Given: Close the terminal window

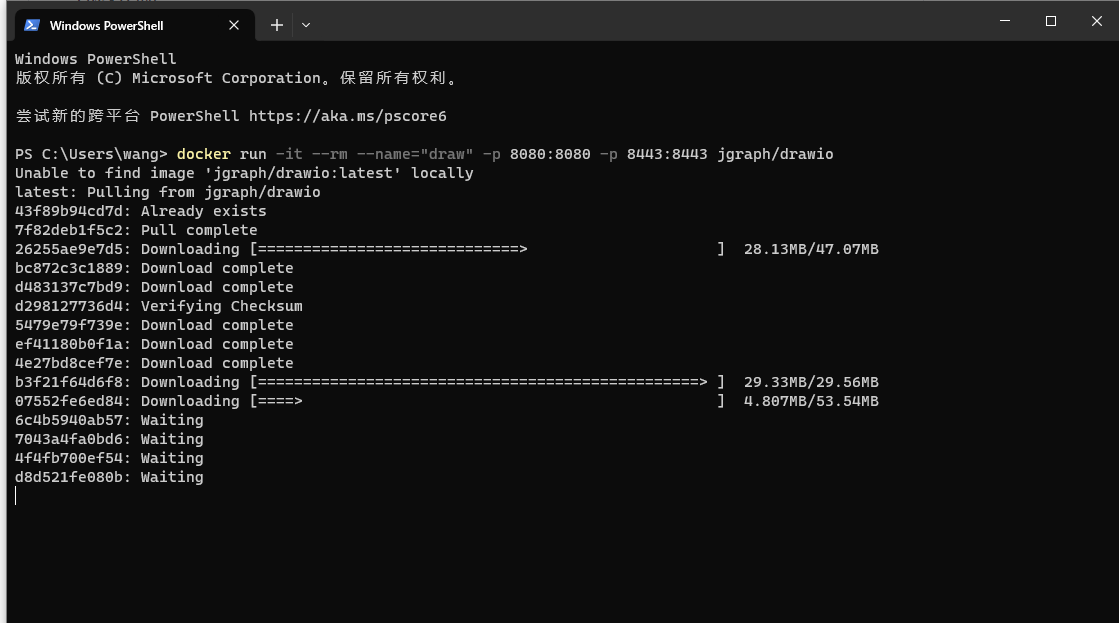Looking at the screenshot, I should [x=1096, y=21].
